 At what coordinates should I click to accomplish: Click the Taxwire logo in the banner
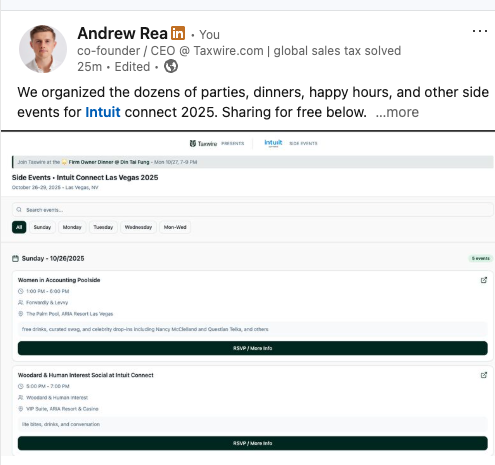(203, 144)
